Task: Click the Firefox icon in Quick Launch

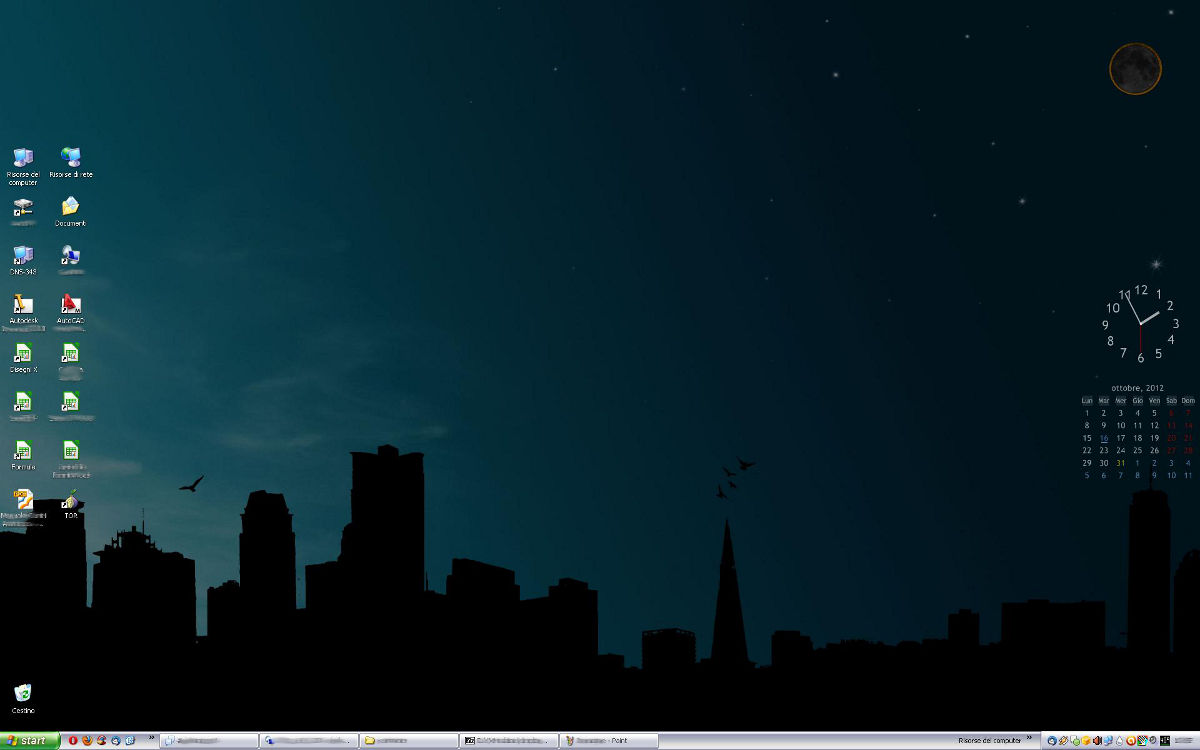Action: point(87,741)
